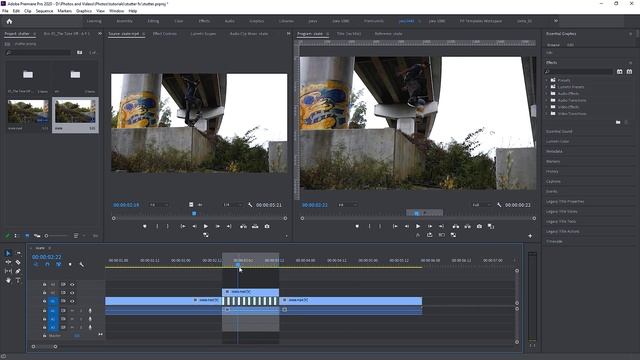This screenshot has height=360, width=640.
Task: Click Lift button in Program monitor
Action: coord(456,226)
